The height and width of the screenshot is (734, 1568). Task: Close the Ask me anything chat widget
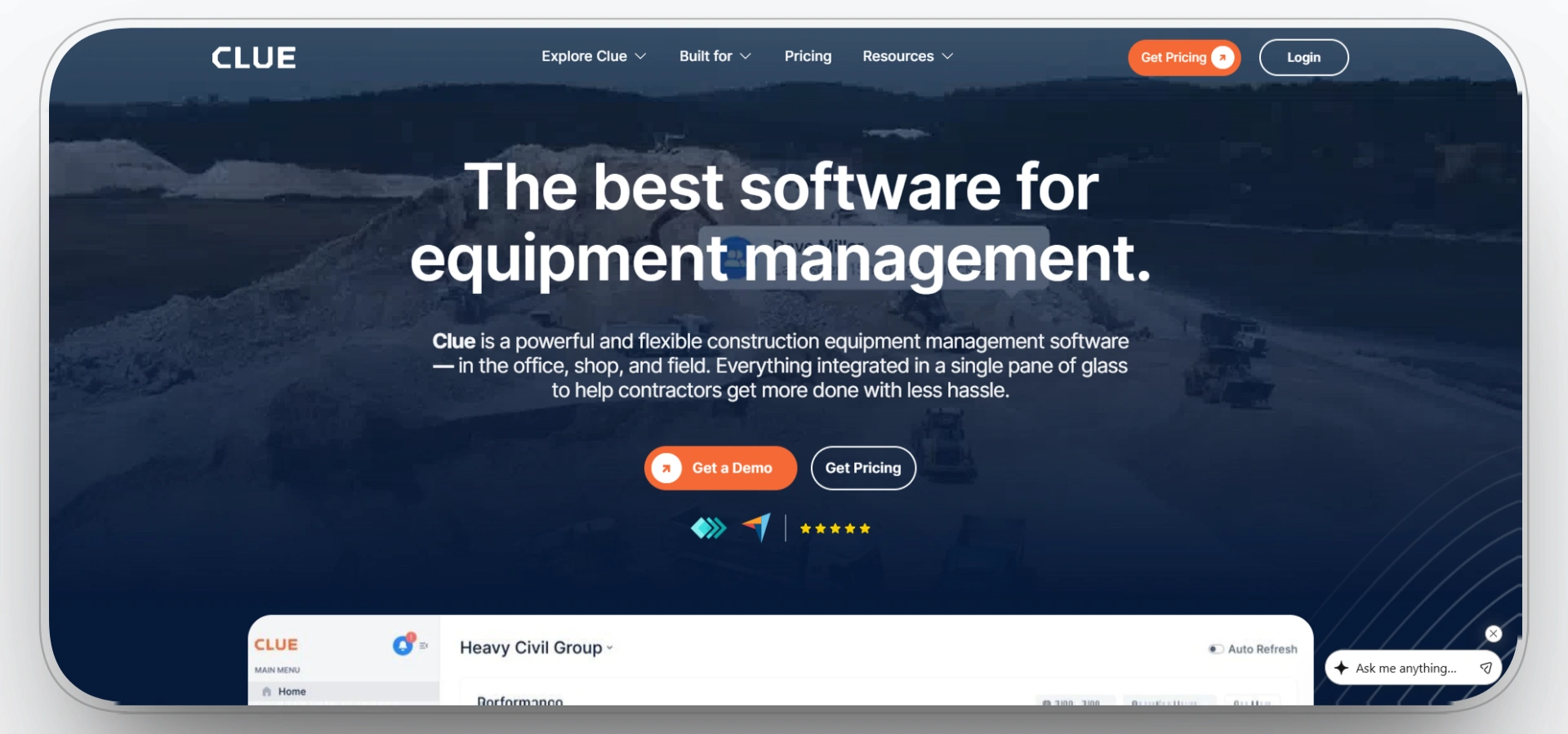click(x=1494, y=634)
